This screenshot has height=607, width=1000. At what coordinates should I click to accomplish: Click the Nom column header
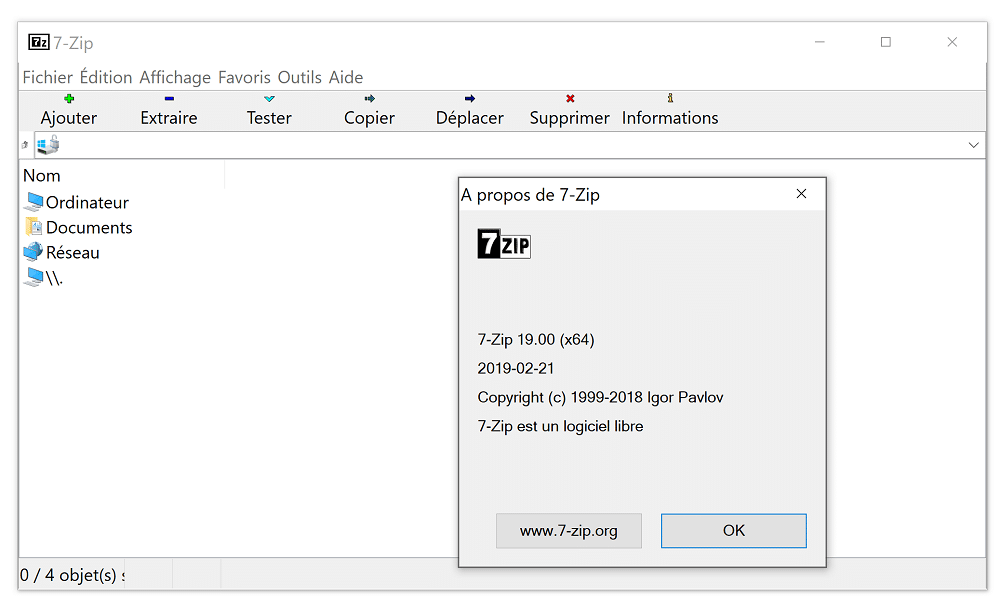121,175
